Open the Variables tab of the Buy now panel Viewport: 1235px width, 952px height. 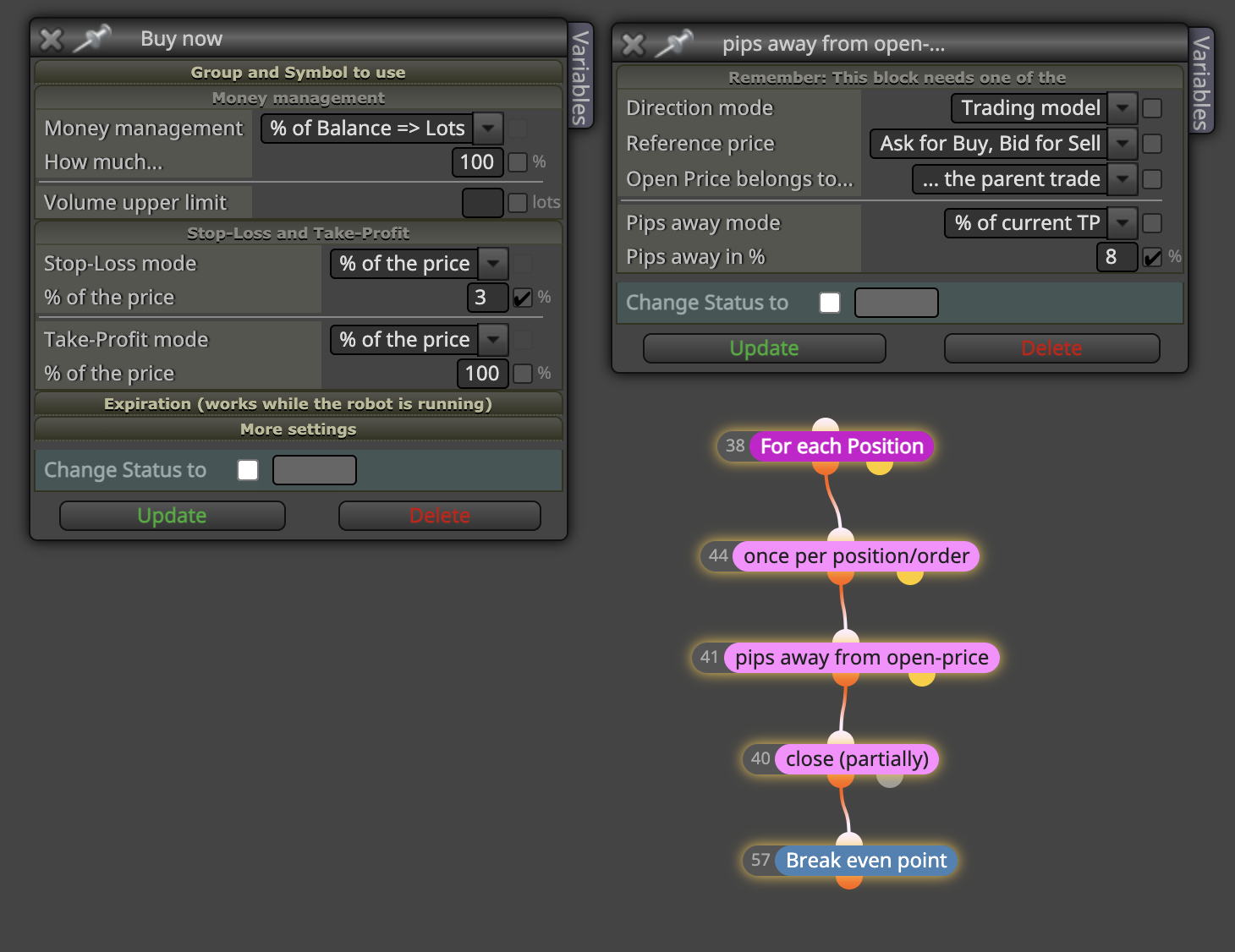(580, 76)
